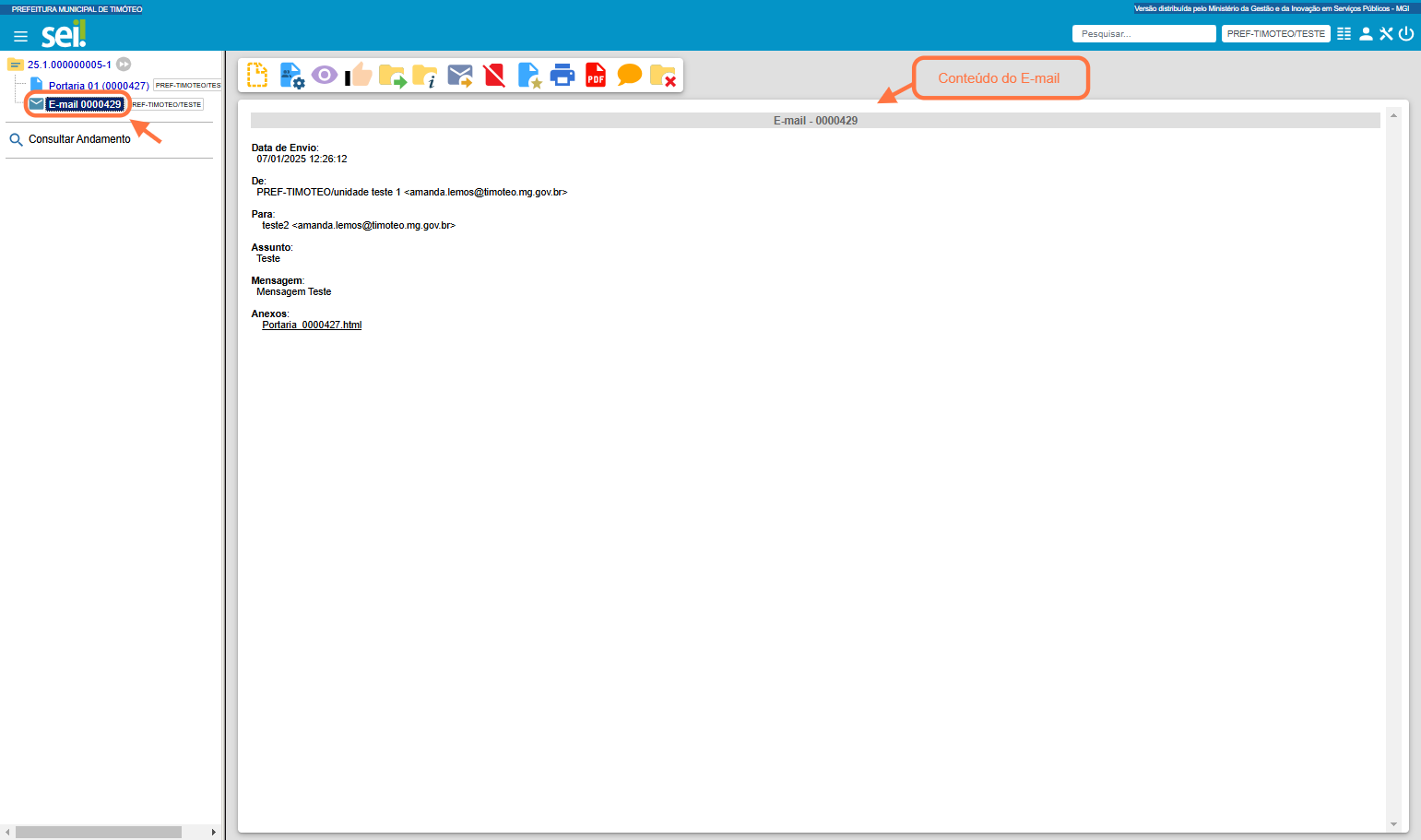Click the folder with info icon
This screenshot has height=840, width=1421.
click(425, 76)
